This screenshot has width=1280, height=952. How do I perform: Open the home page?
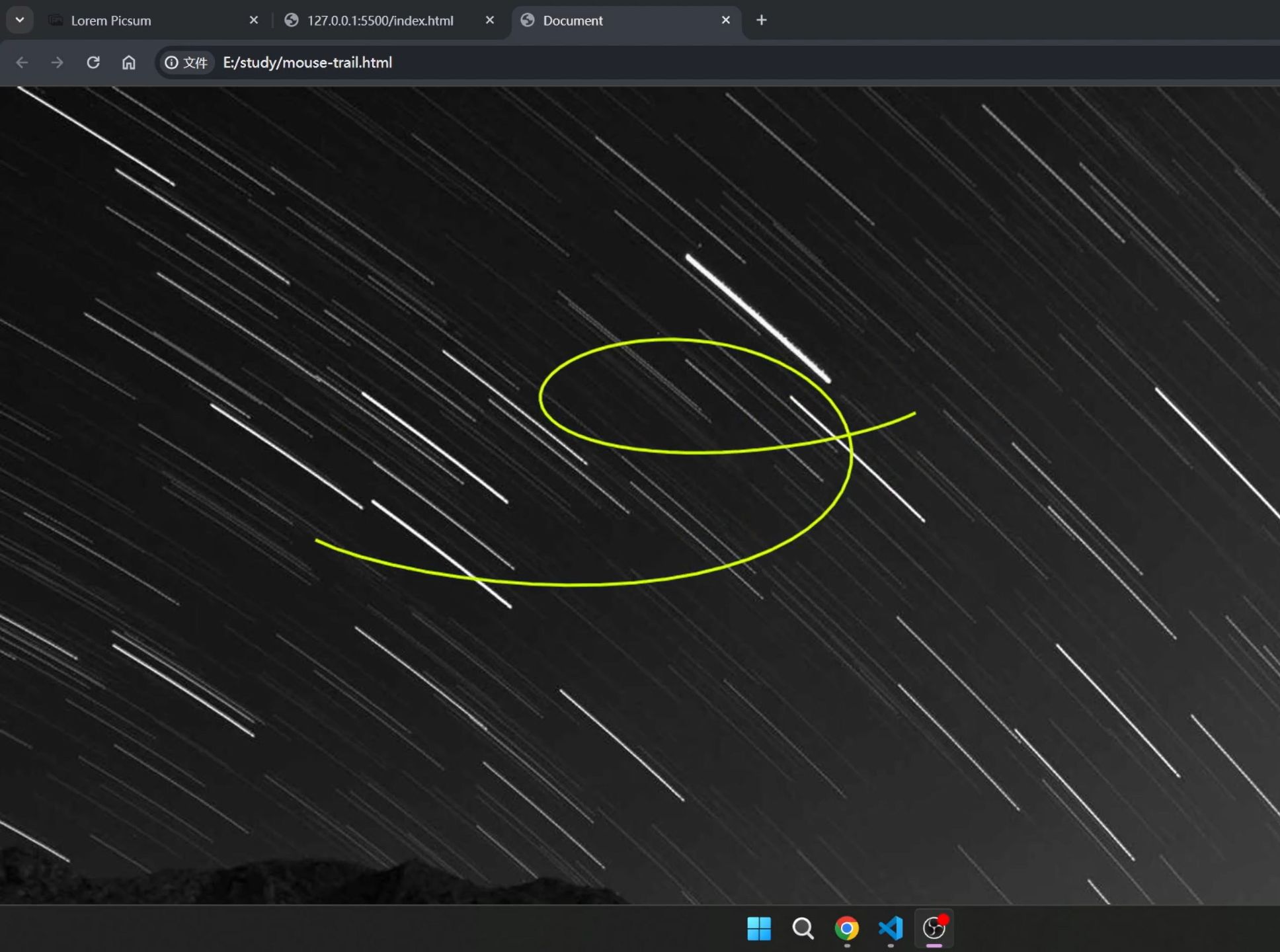pos(129,62)
